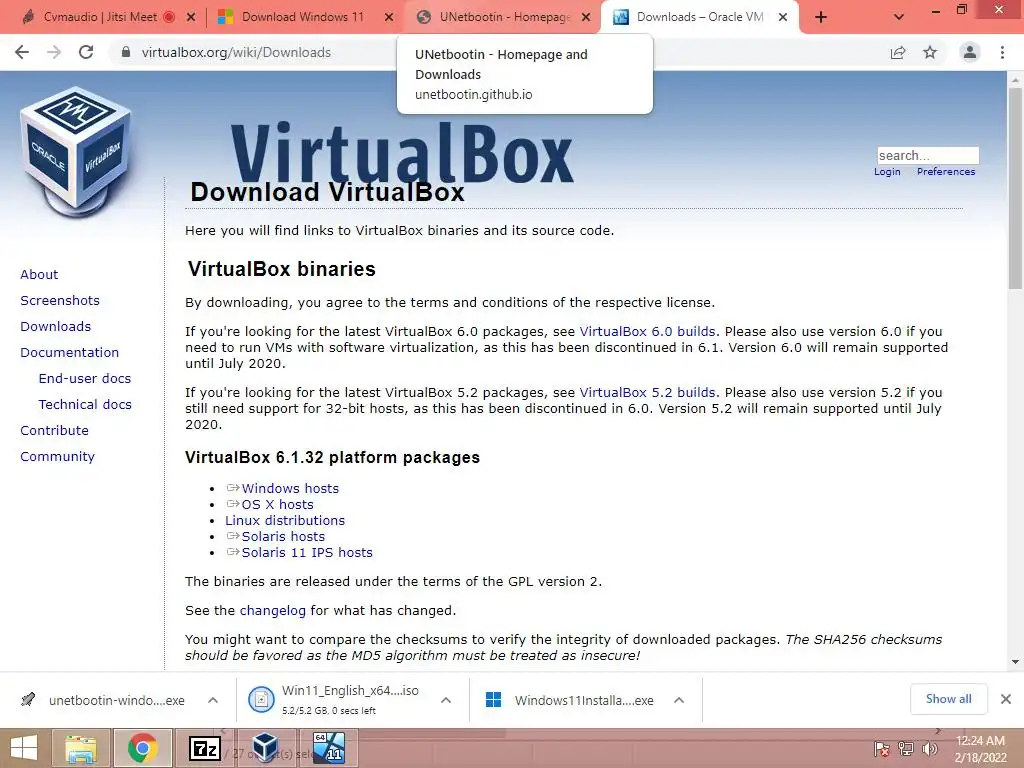Viewport: 1024px width, 768px height.
Task: Open Documentation in the sidebar
Action: (x=70, y=353)
